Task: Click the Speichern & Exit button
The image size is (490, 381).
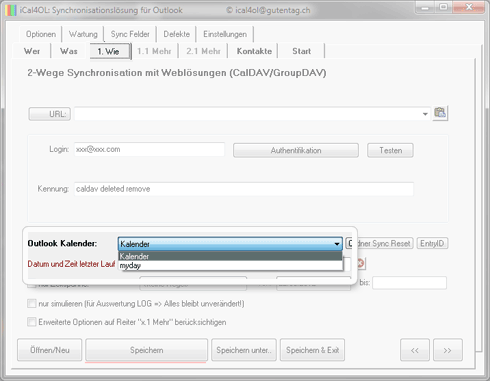Action: [x=312, y=350]
